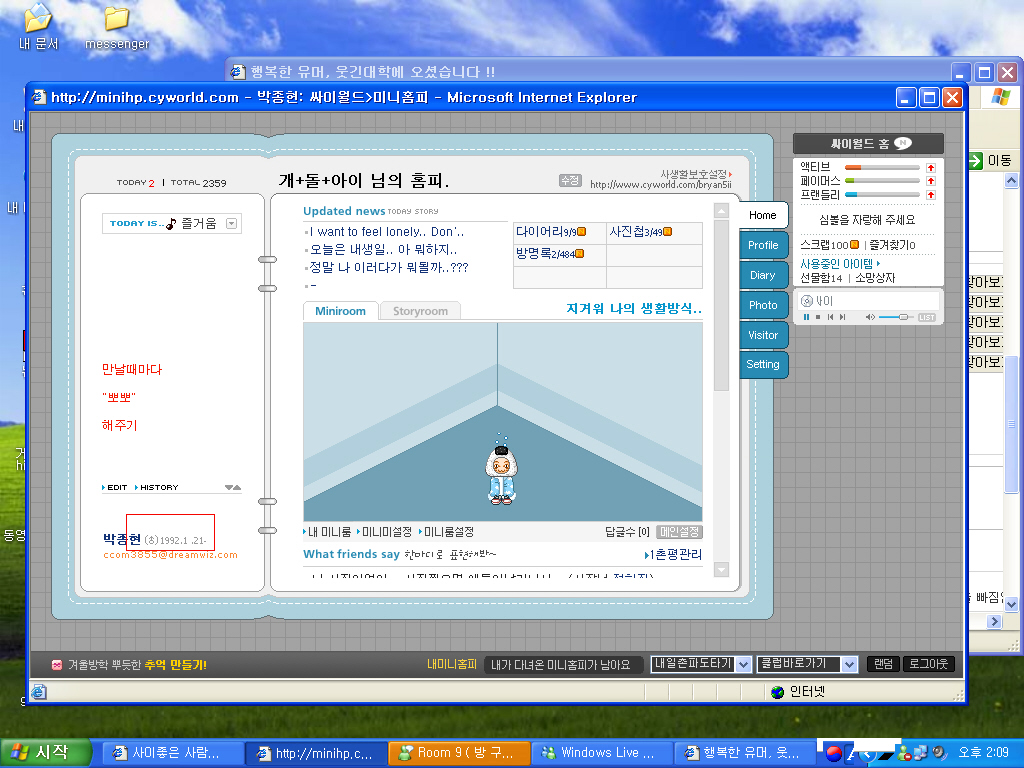The width and height of the screenshot is (1024, 768).
Task: Skip to previous track
Action: 830,317
